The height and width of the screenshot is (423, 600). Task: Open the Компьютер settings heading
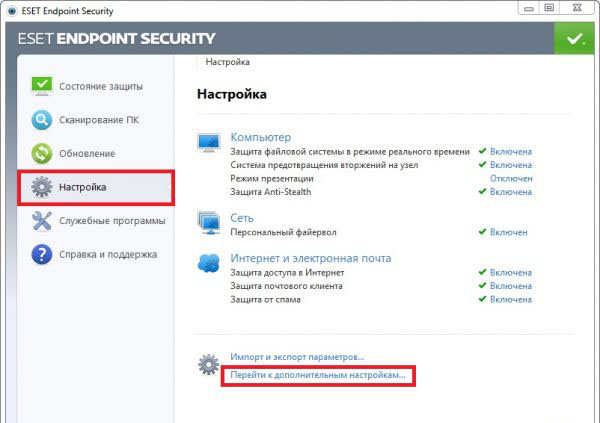(260, 137)
